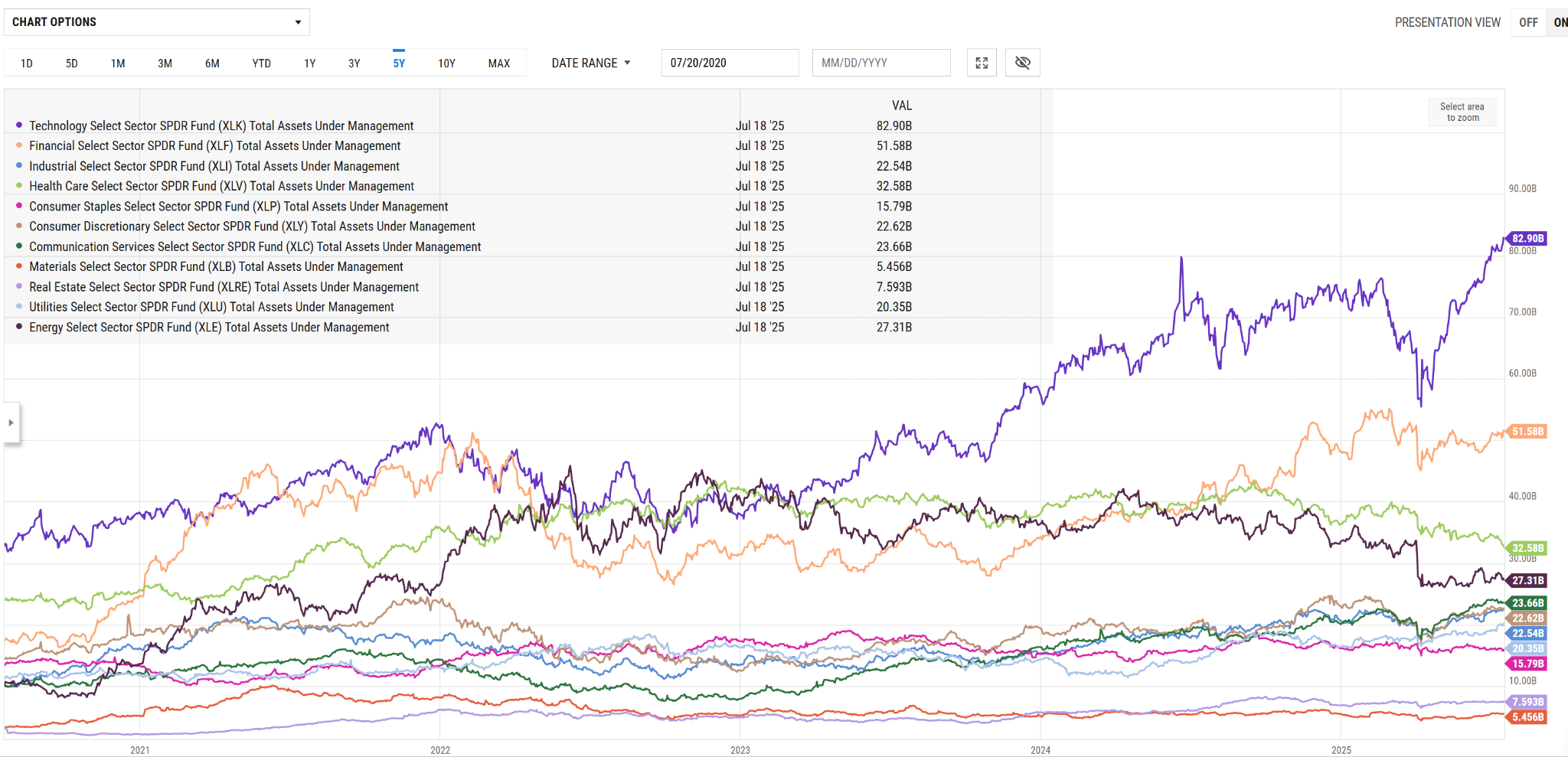Toggle hide legend eye icon
The height and width of the screenshot is (757, 1568).
(x=1022, y=63)
